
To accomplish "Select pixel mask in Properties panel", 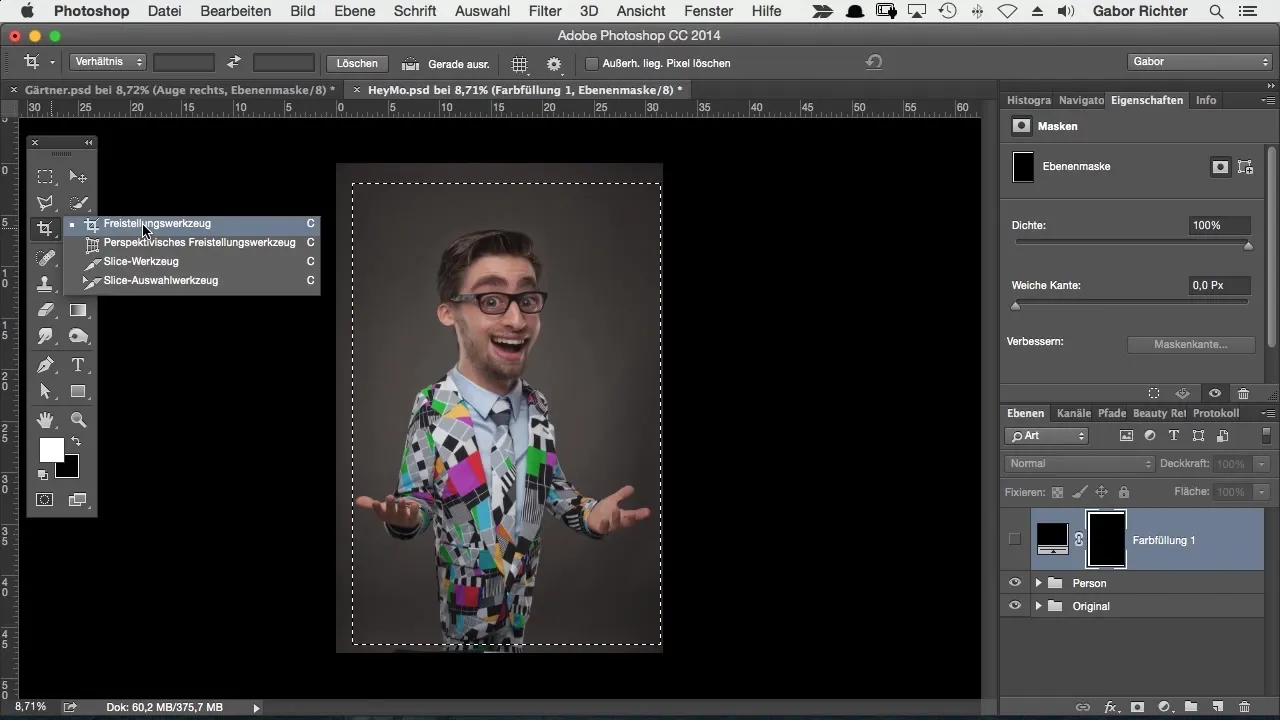I will coord(1220,168).
